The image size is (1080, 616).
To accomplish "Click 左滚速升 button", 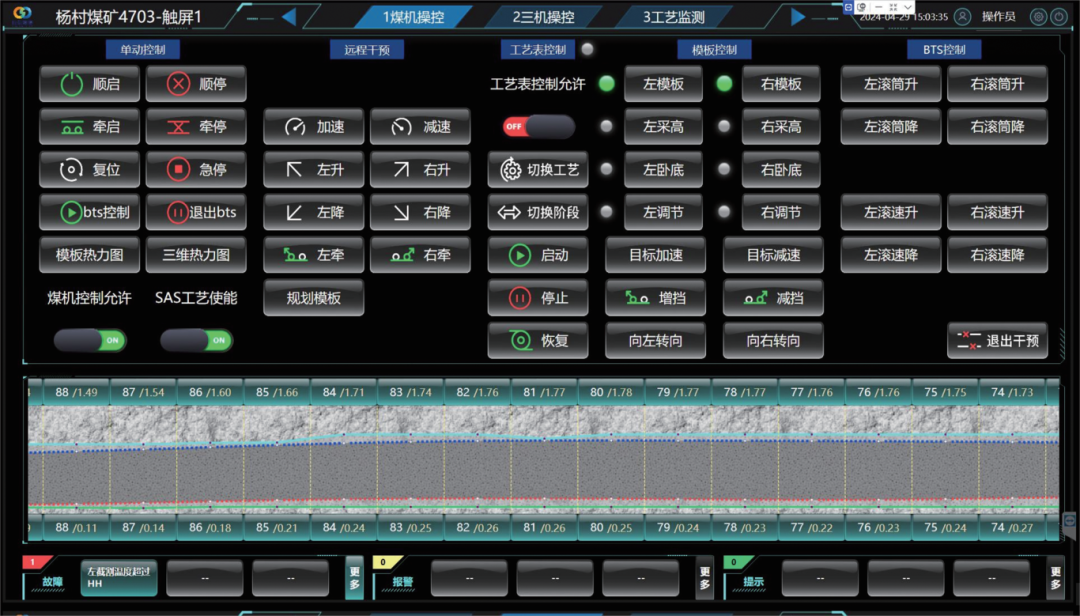I will point(891,212).
